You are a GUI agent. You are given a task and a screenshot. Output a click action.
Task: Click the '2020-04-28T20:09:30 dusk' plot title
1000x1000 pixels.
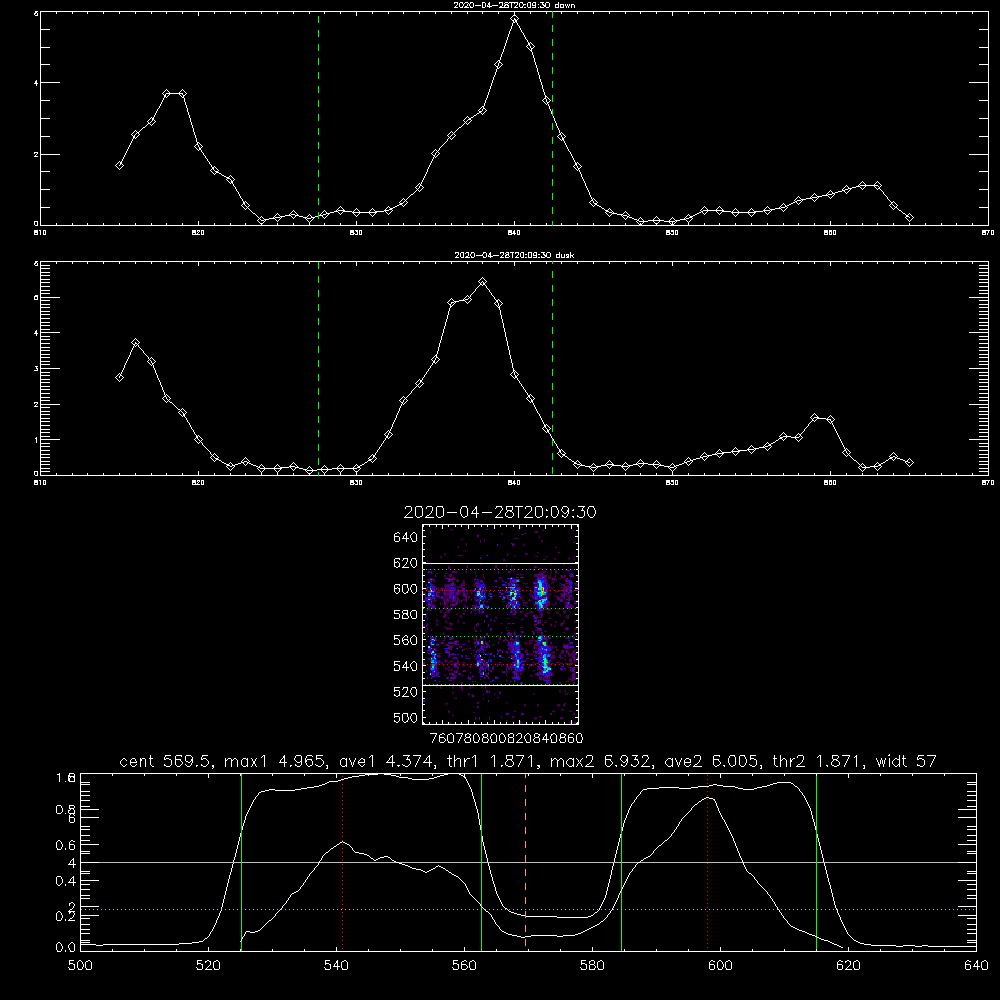[x=514, y=255]
